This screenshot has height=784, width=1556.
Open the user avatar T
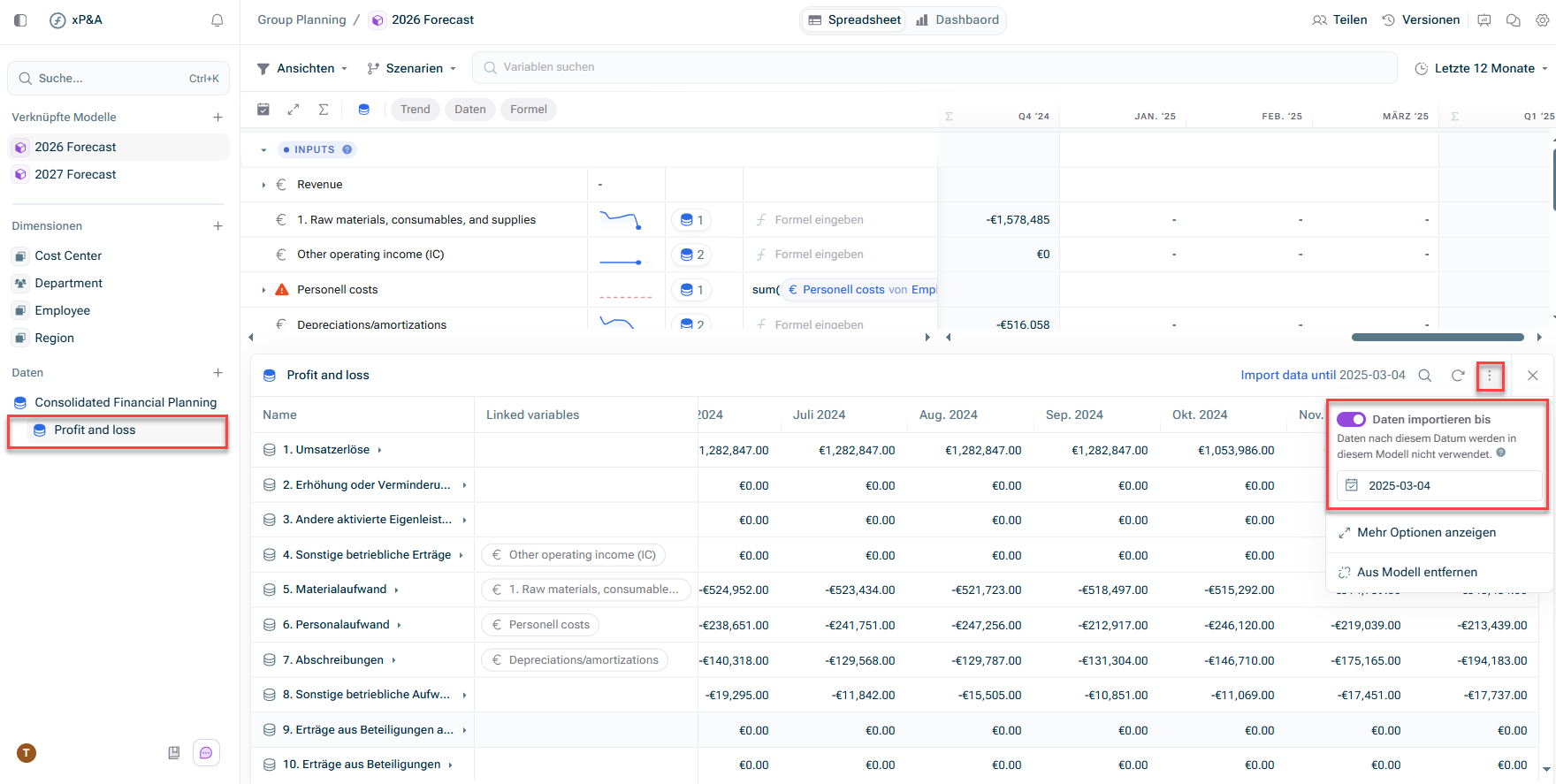click(x=27, y=753)
